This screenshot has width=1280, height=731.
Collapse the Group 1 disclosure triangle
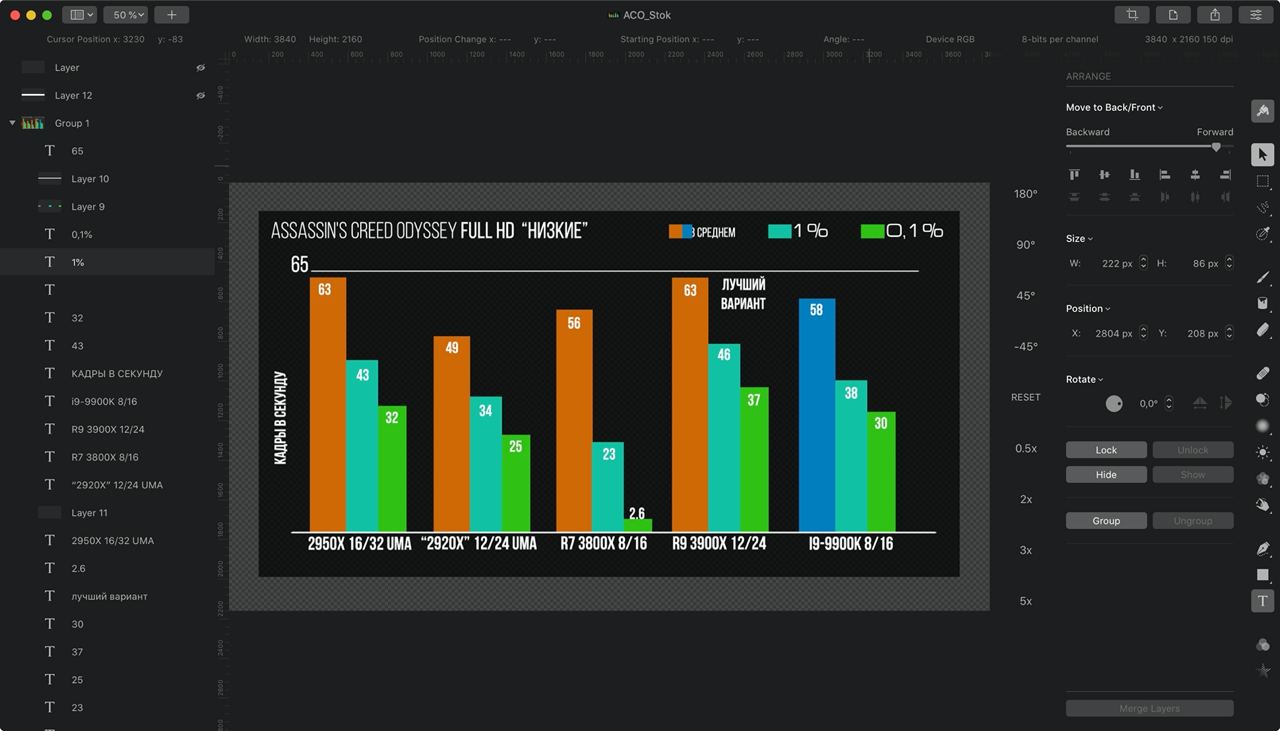pos(12,123)
